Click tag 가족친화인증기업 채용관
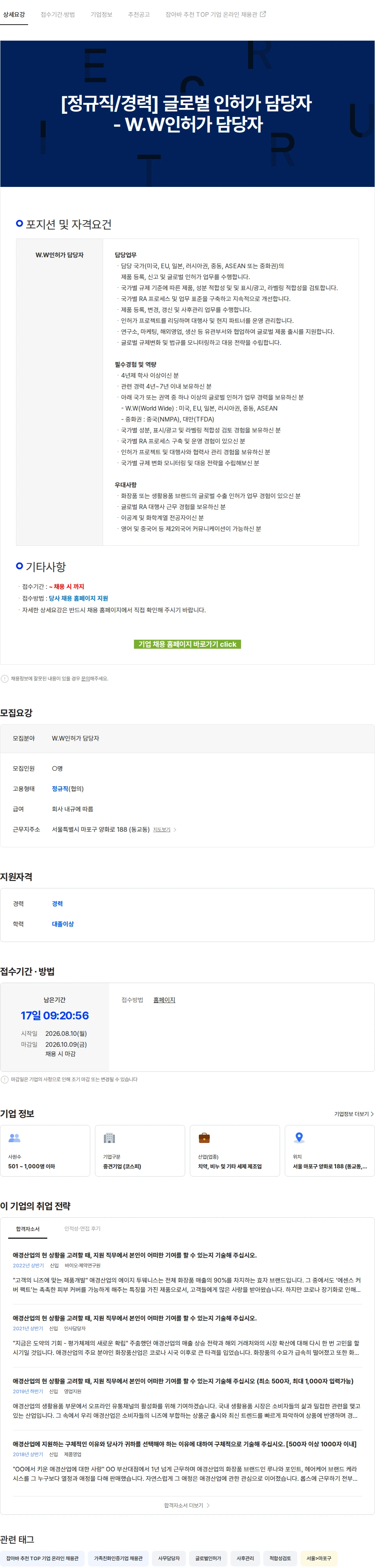375x1568 pixels. pyautogui.click(x=118, y=1558)
